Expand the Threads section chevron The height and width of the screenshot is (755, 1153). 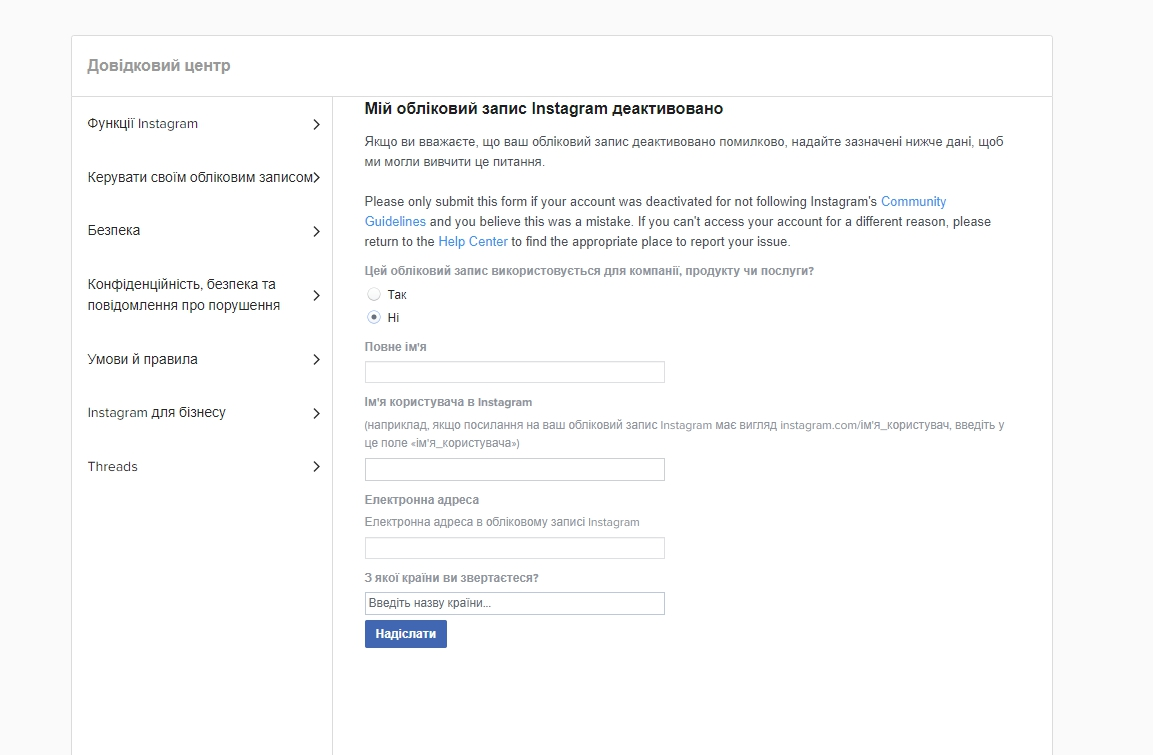coord(316,467)
